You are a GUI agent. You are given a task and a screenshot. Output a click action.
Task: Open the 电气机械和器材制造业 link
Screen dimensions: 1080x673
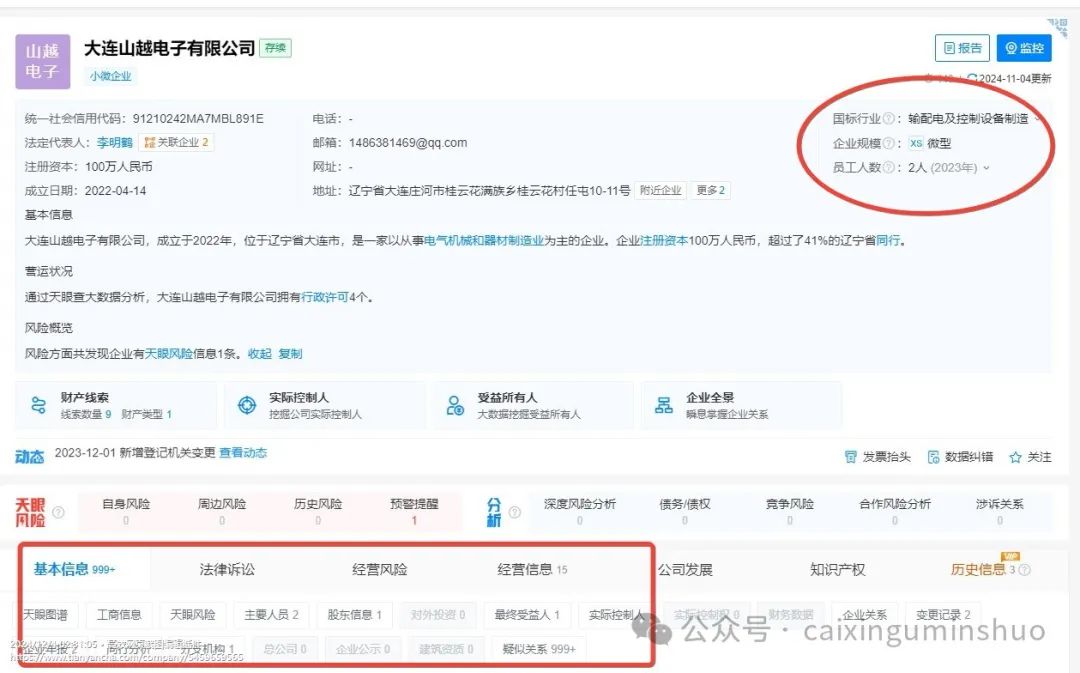(484, 240)
